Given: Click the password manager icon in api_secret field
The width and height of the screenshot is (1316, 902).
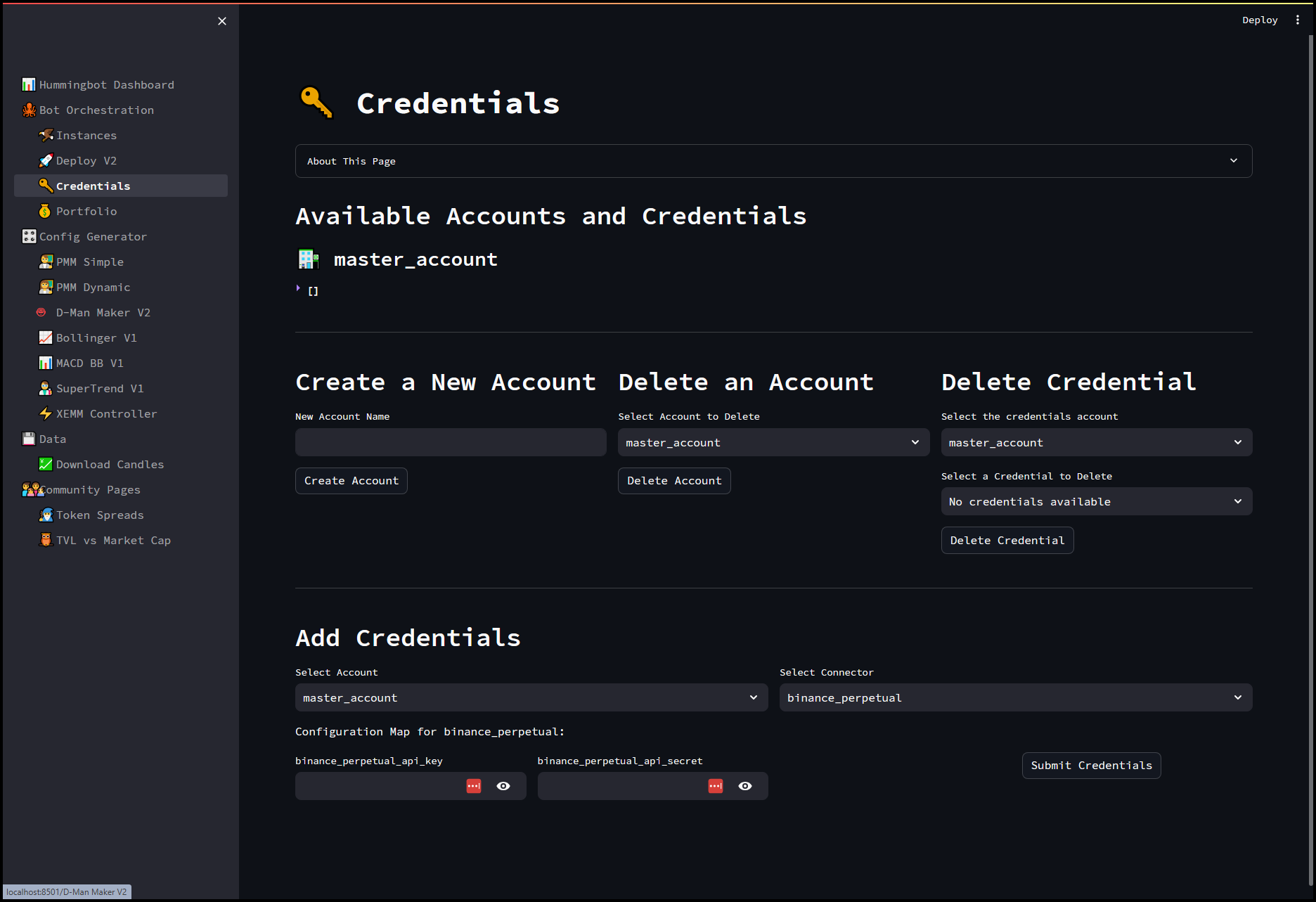Looking at the screenshot, I should pos(716,786).
